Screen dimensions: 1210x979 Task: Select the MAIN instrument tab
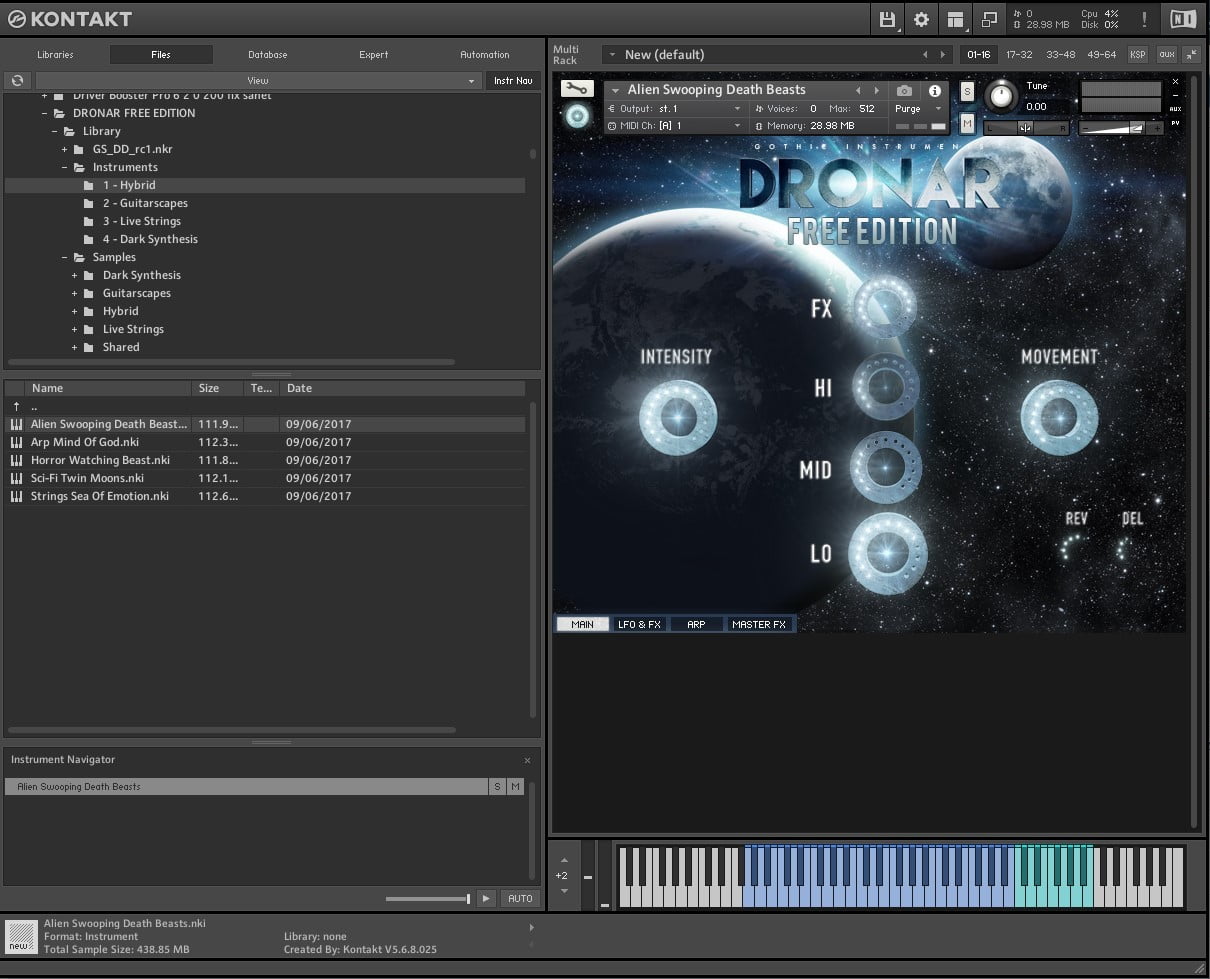[x=582, y=624]
